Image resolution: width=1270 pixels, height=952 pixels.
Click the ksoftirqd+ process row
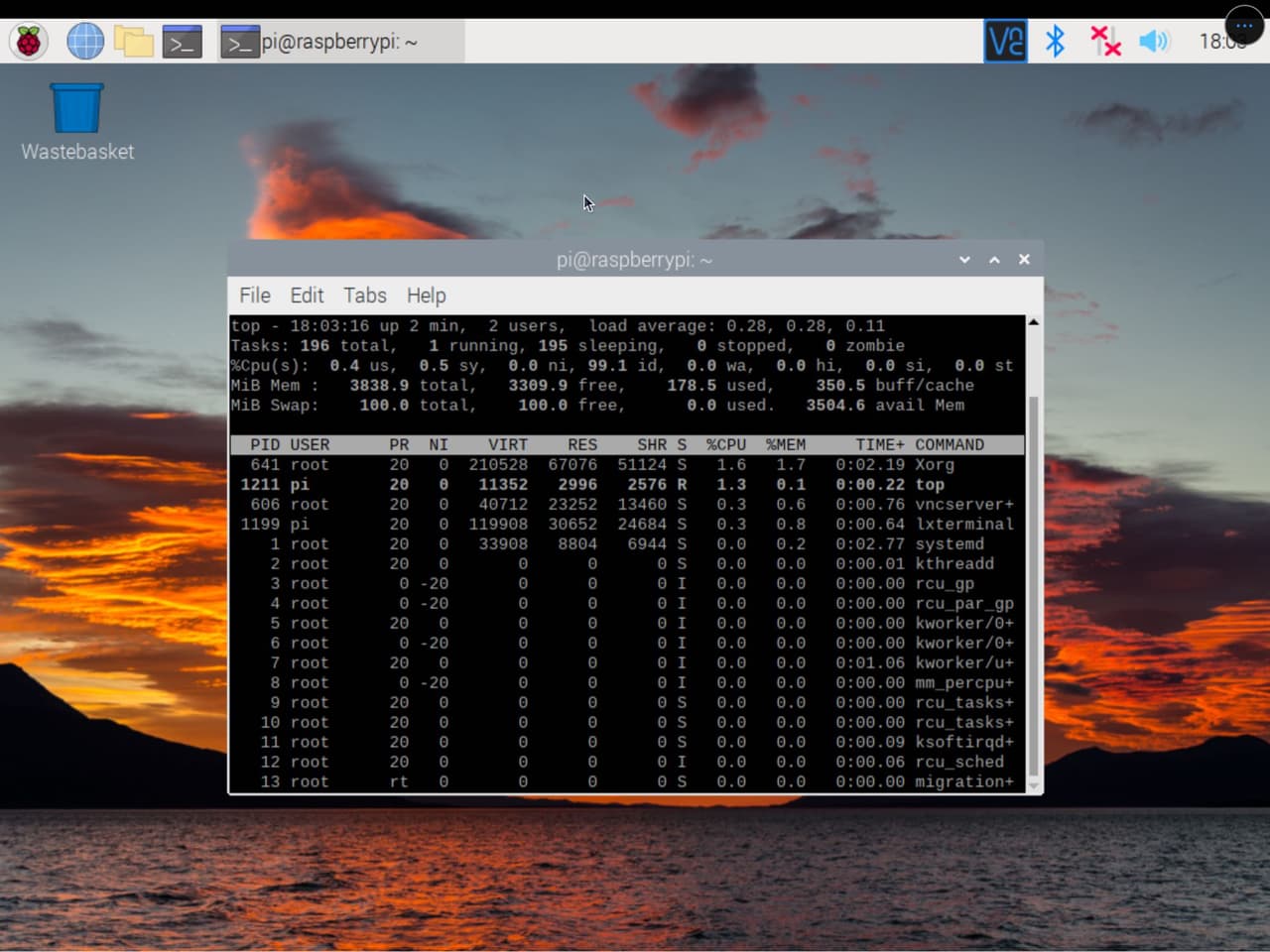click(627, 742)
